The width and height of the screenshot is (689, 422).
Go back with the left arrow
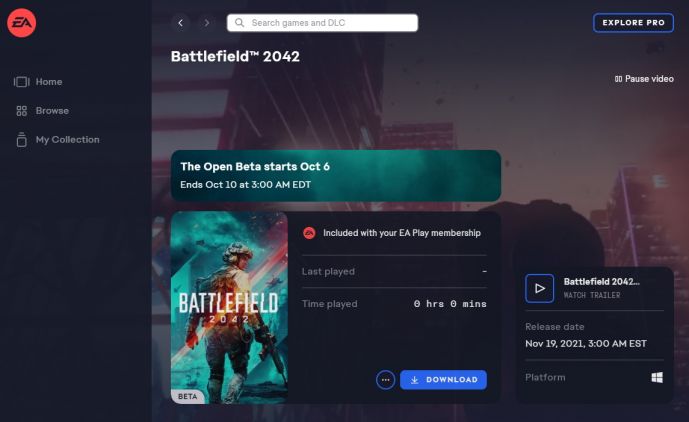[x=181, y=23]
